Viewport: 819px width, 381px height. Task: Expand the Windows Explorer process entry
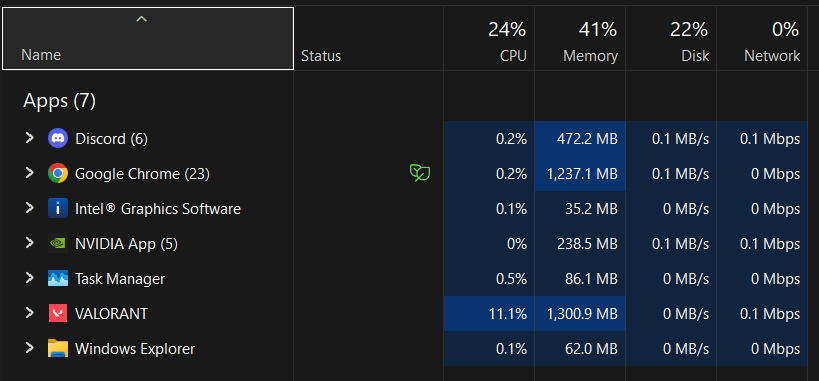tap(30, 348)
